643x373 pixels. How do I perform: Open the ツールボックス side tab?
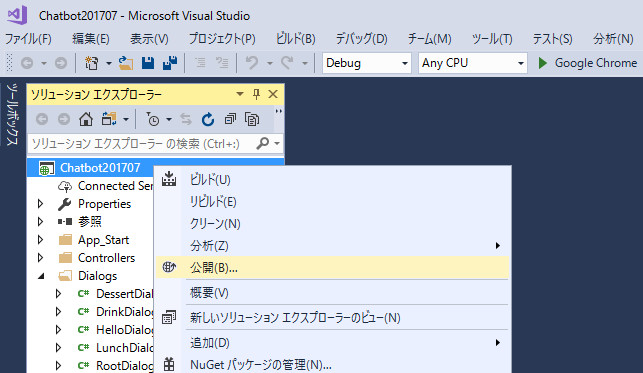coord(12,114)
